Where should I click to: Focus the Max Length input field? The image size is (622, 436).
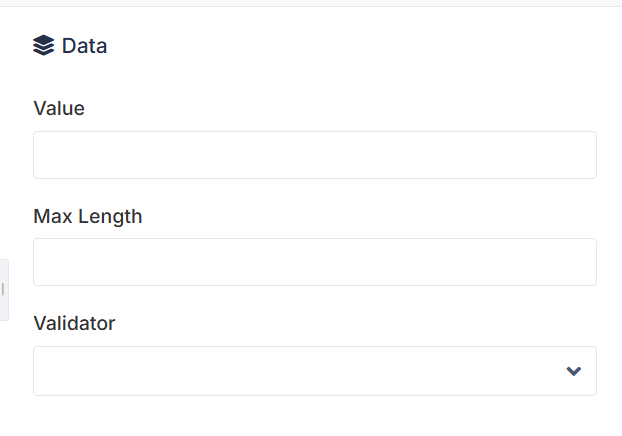click(x=315, y=262)
